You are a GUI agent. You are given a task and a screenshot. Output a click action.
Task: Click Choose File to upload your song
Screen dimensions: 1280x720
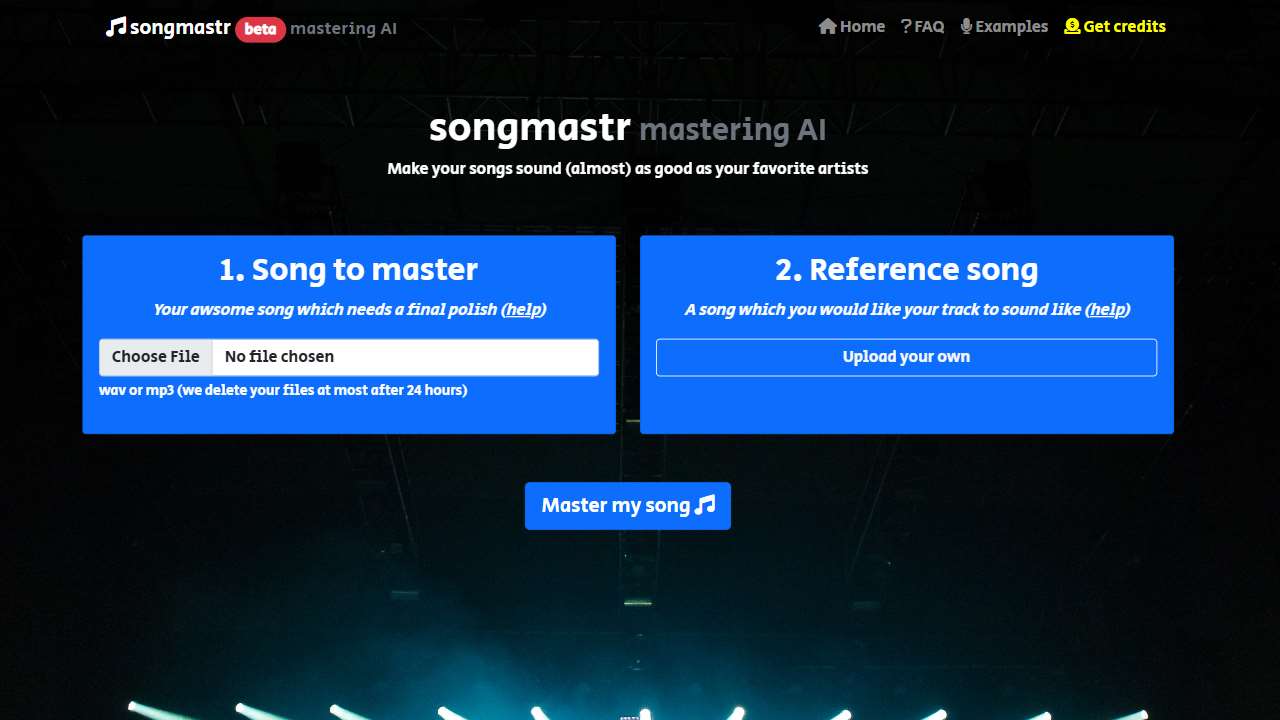click(155, 356)
